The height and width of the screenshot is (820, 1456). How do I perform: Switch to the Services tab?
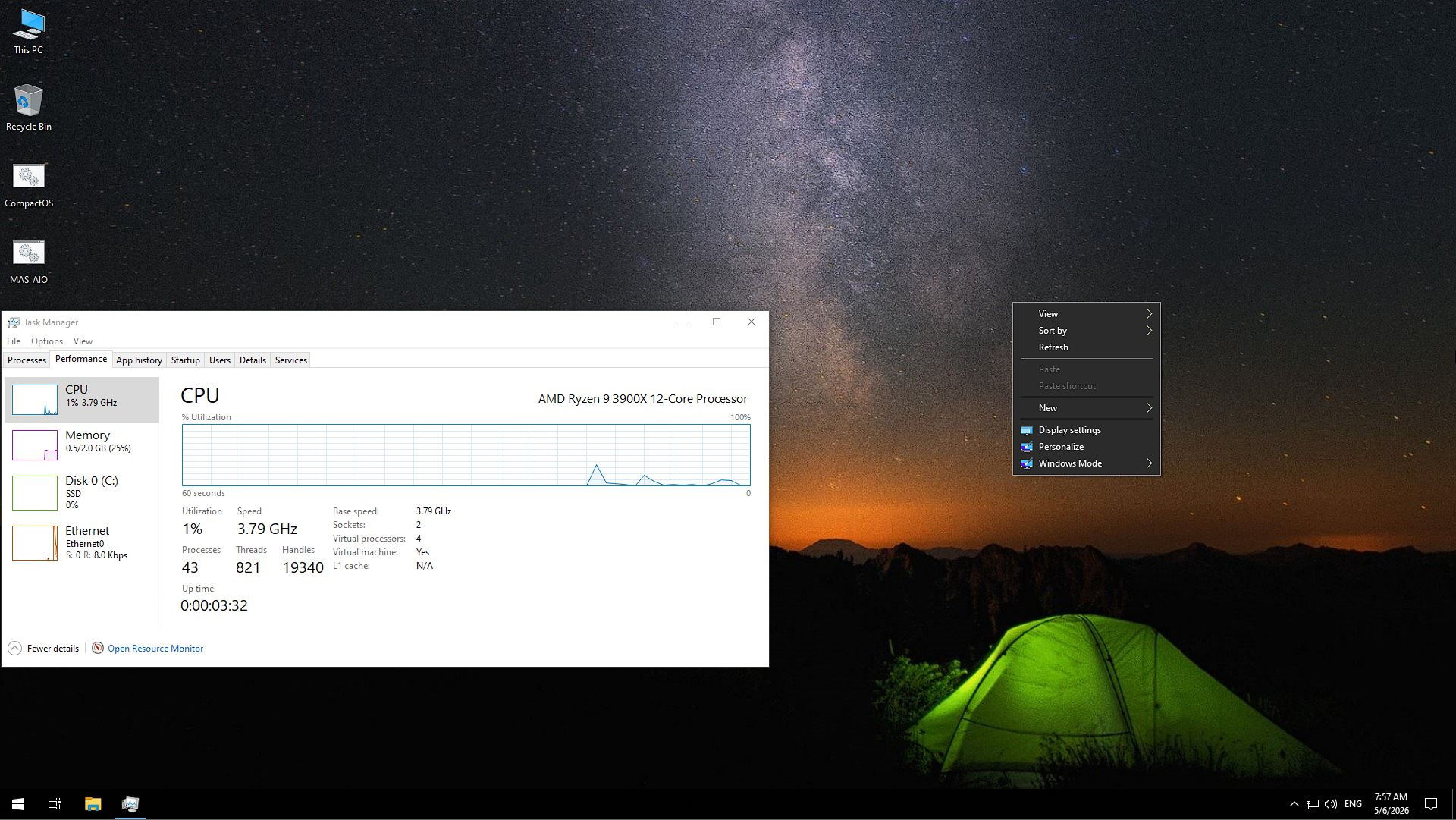point(291,360)
